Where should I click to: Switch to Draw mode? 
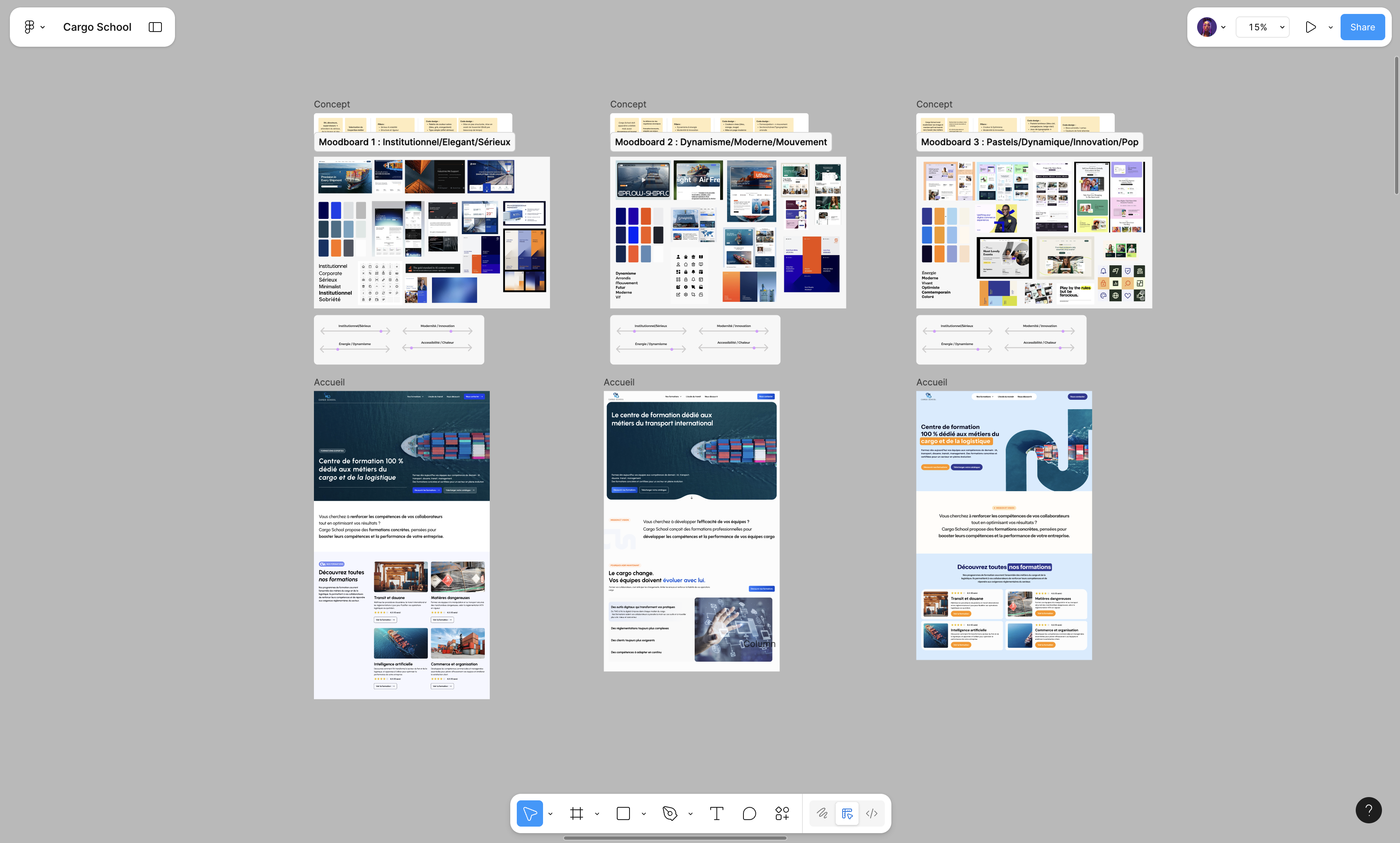[x=821, y=813]
